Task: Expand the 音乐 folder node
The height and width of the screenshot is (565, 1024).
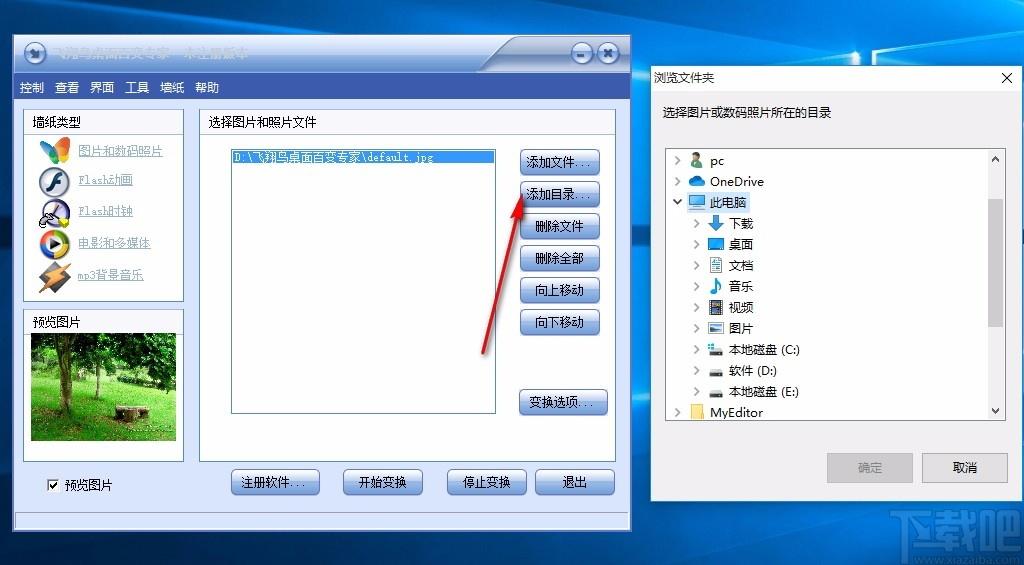Action: click(x=696, y=286)
